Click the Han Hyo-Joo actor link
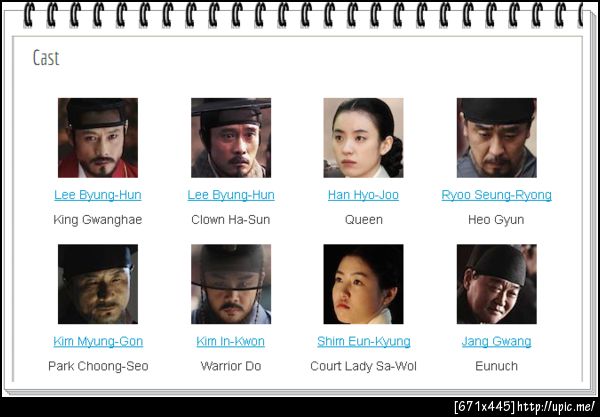The image size is (600, 417). click(363, 195)
